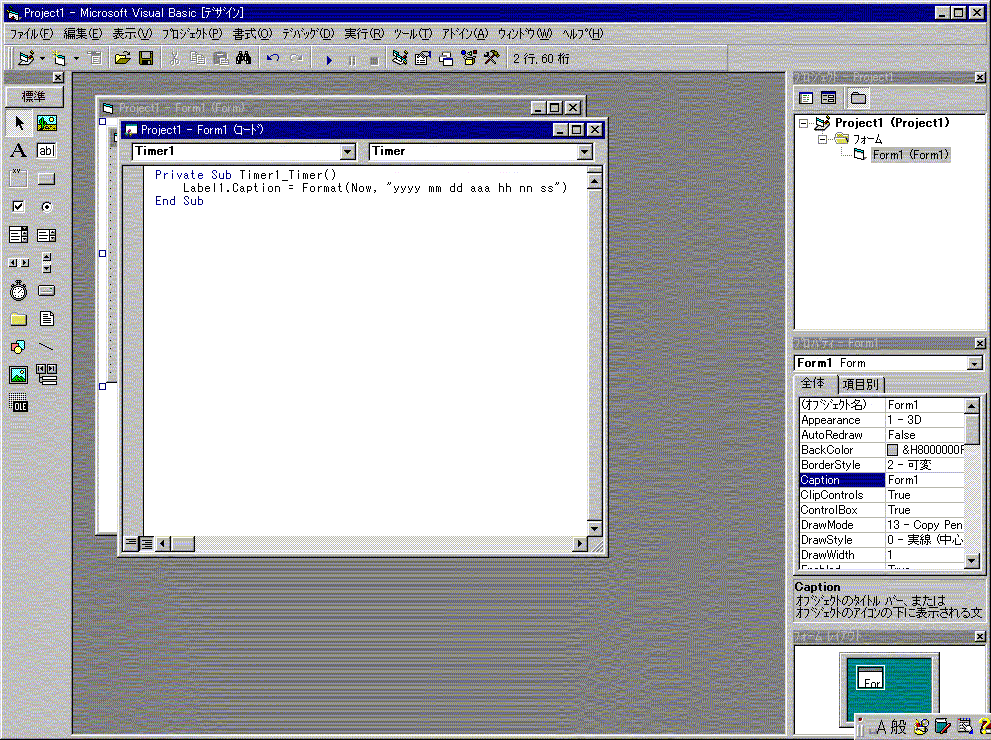
Task: Open the 編集(E) menu
Action: tap(83, 34)
